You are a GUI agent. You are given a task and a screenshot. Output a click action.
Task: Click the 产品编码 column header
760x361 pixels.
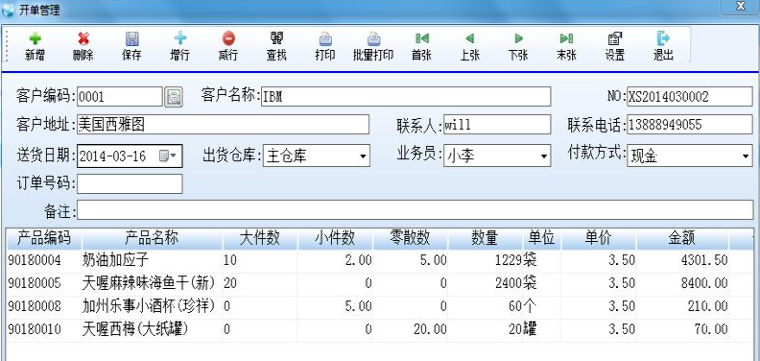coord(44,238)
